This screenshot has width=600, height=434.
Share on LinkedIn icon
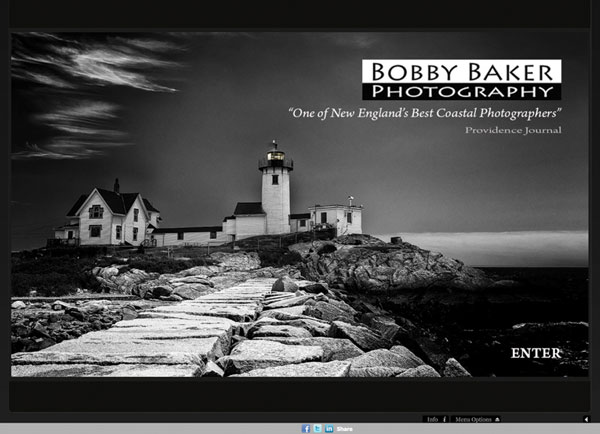click(329, 429)
